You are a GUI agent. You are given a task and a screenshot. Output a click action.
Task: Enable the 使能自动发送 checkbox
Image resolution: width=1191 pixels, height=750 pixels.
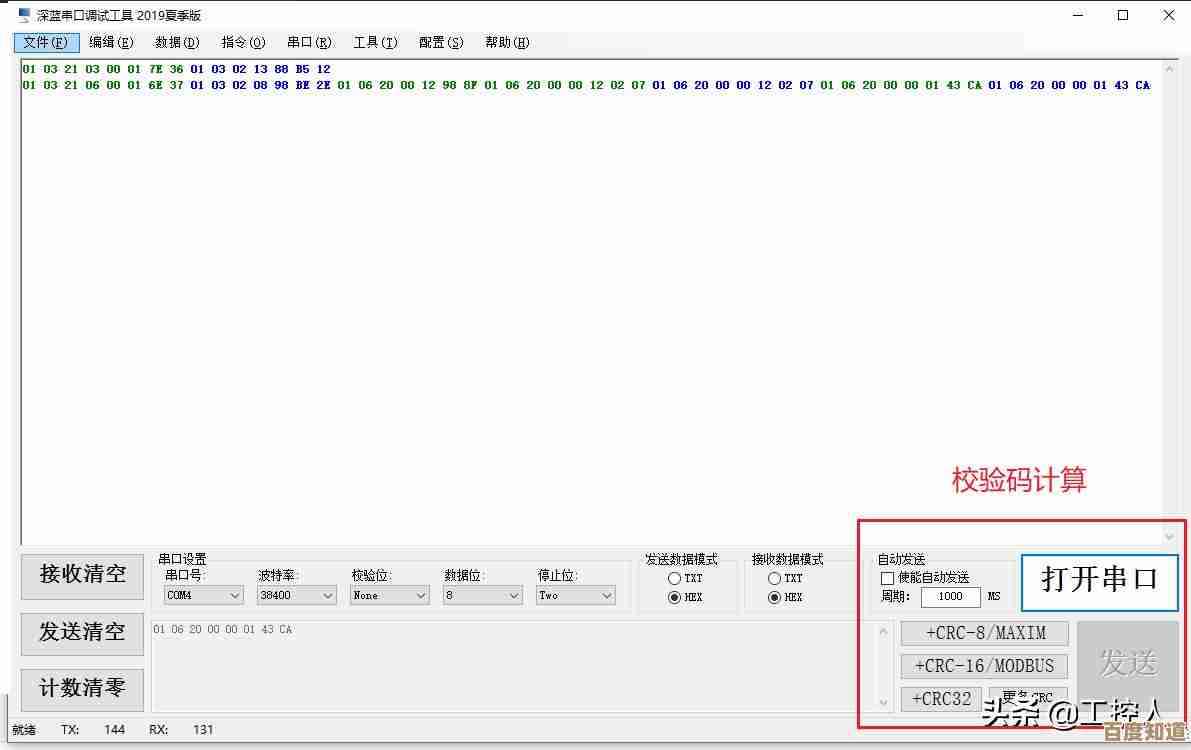[887, 578]
